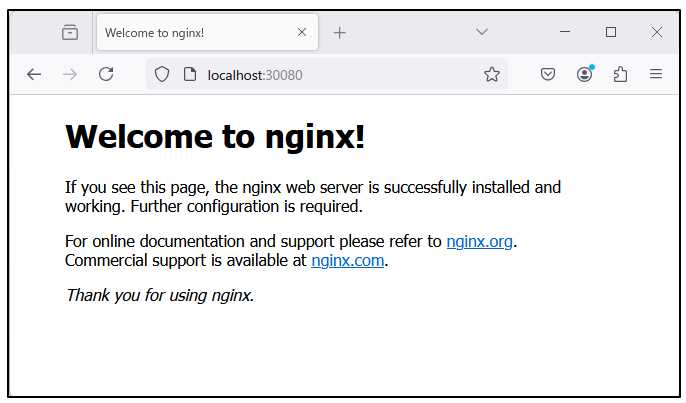The height and width of the screenshot is (403, 686).
Task: Select the 'Welcome to nginx!' tab
Action: tap(190, 32)
